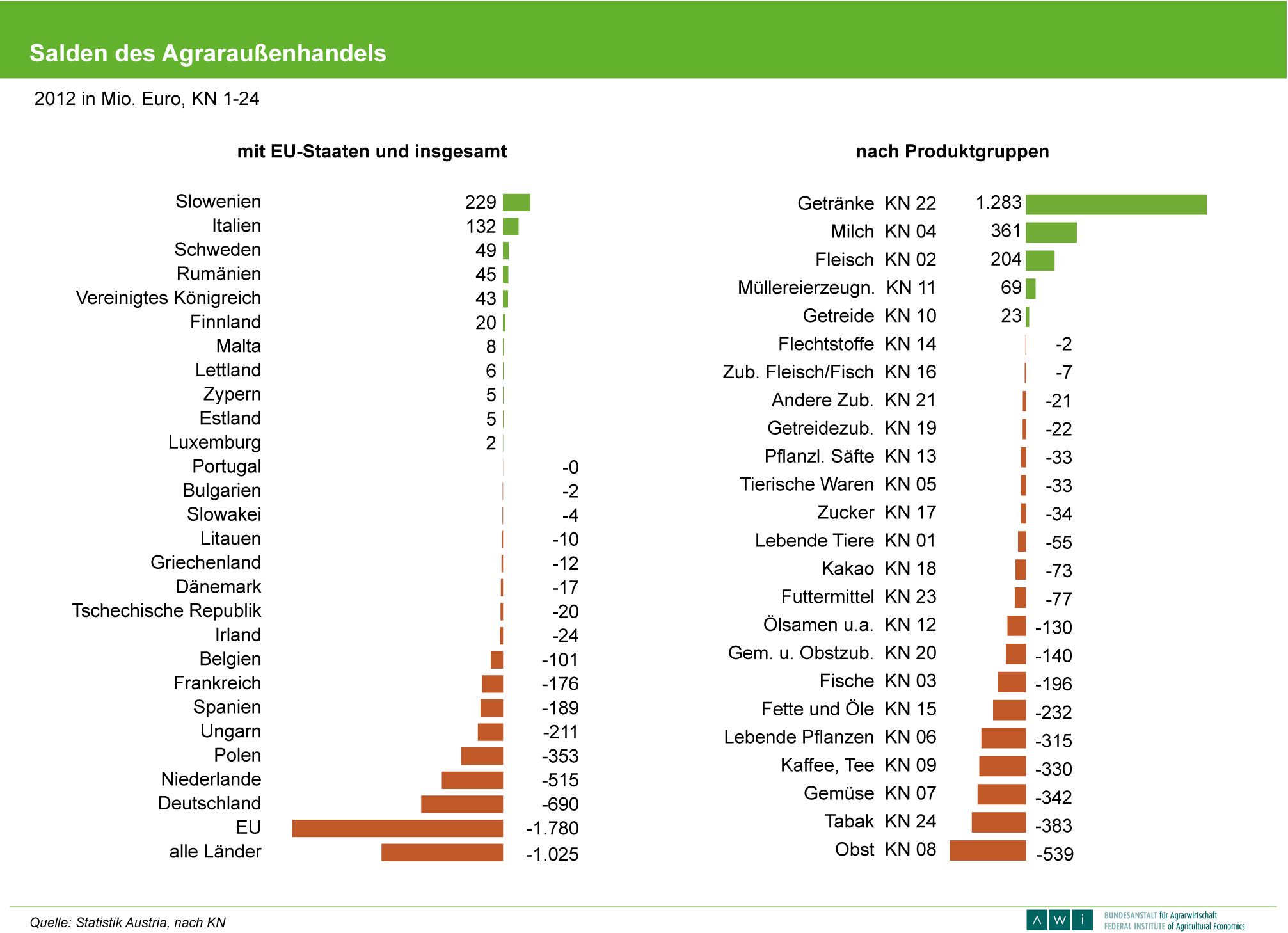Select fourth green bar in right chart
The width and height of the screenshot is (1288, 933).
[x=1030, y=289]
